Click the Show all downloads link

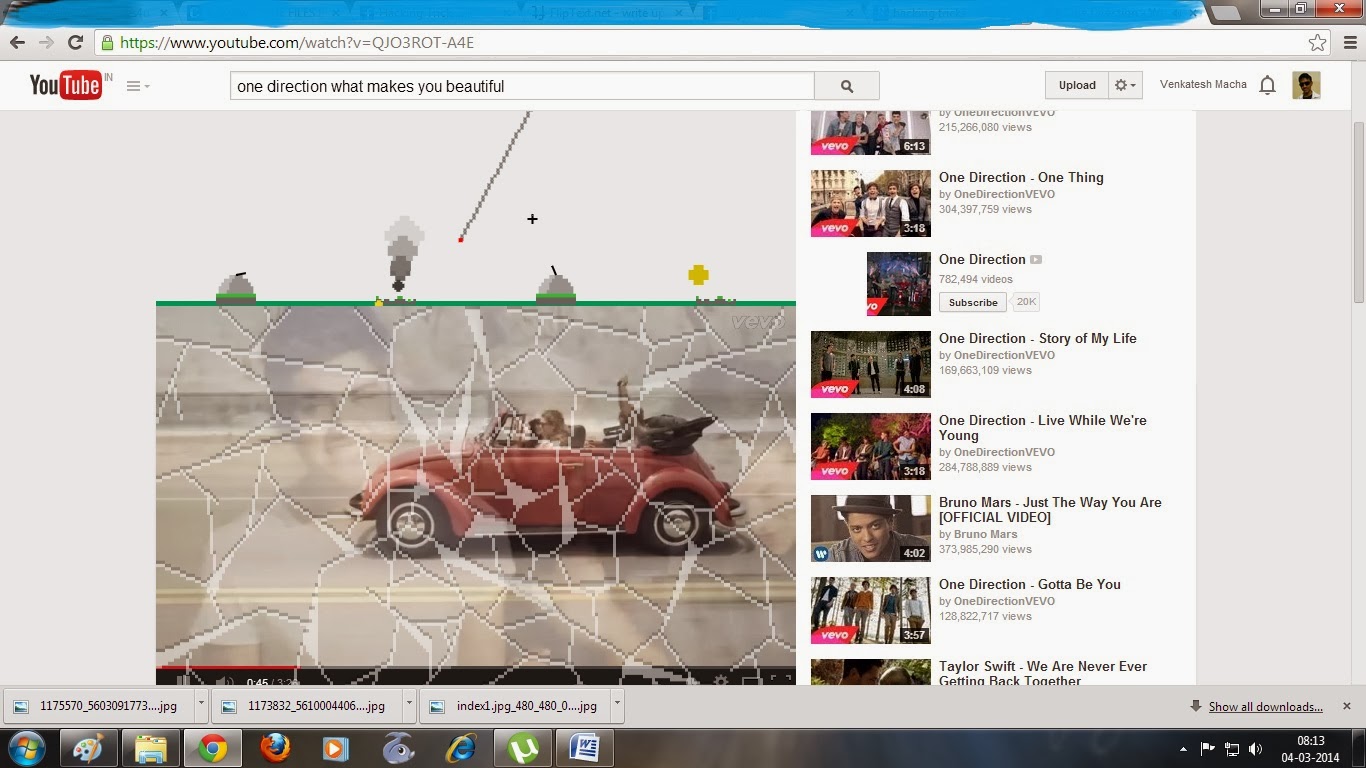coord(1265,706)
